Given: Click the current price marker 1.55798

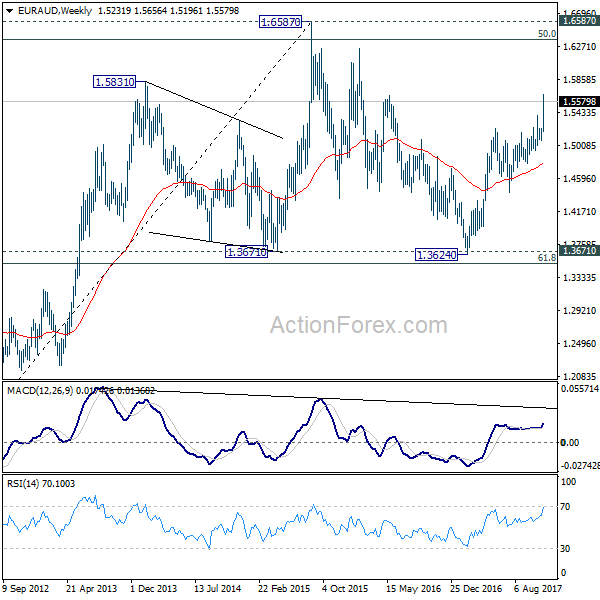Looking at the screenshot, I should coord(579,102).
